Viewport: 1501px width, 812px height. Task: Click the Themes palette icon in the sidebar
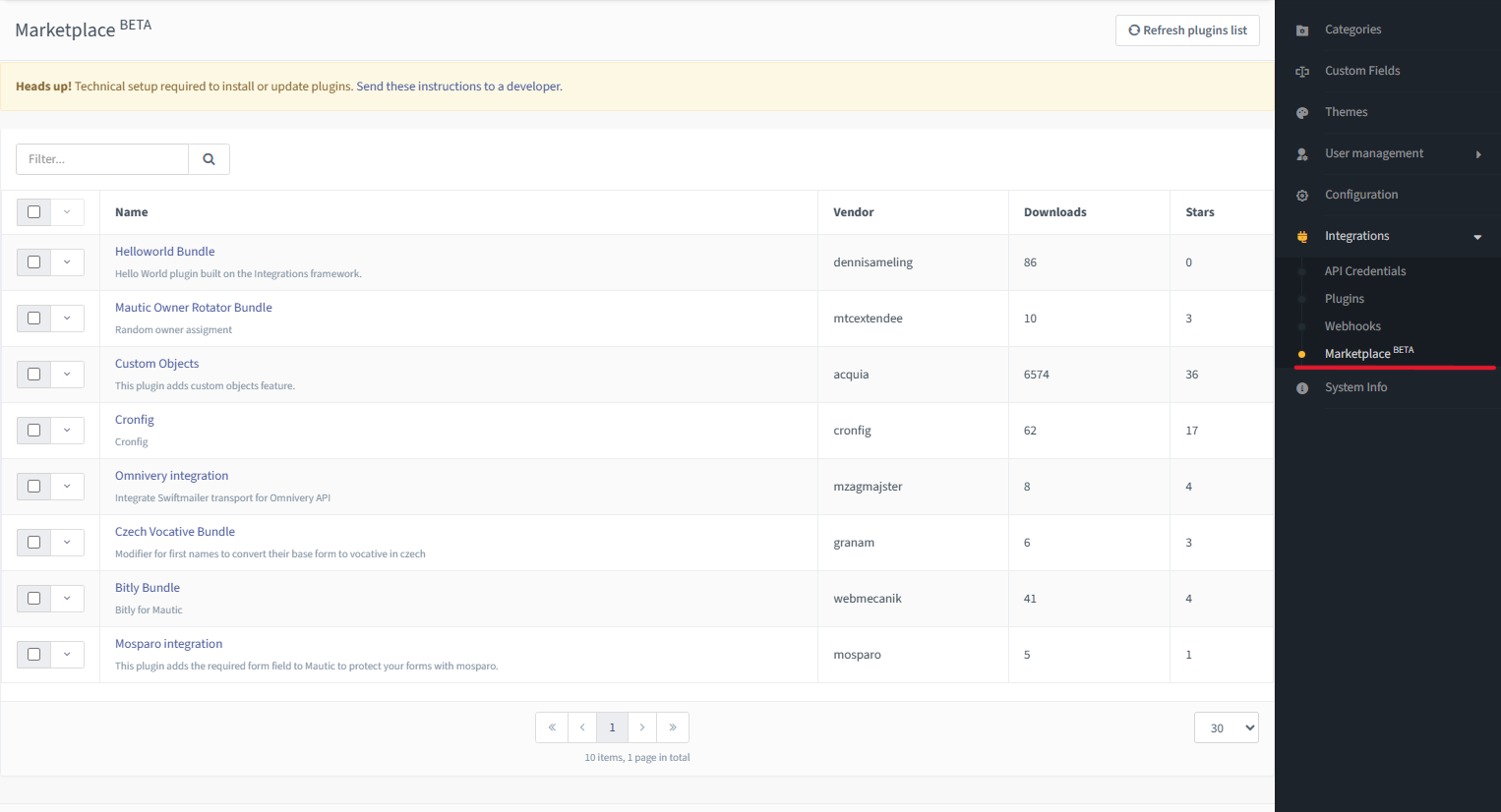1302,113
